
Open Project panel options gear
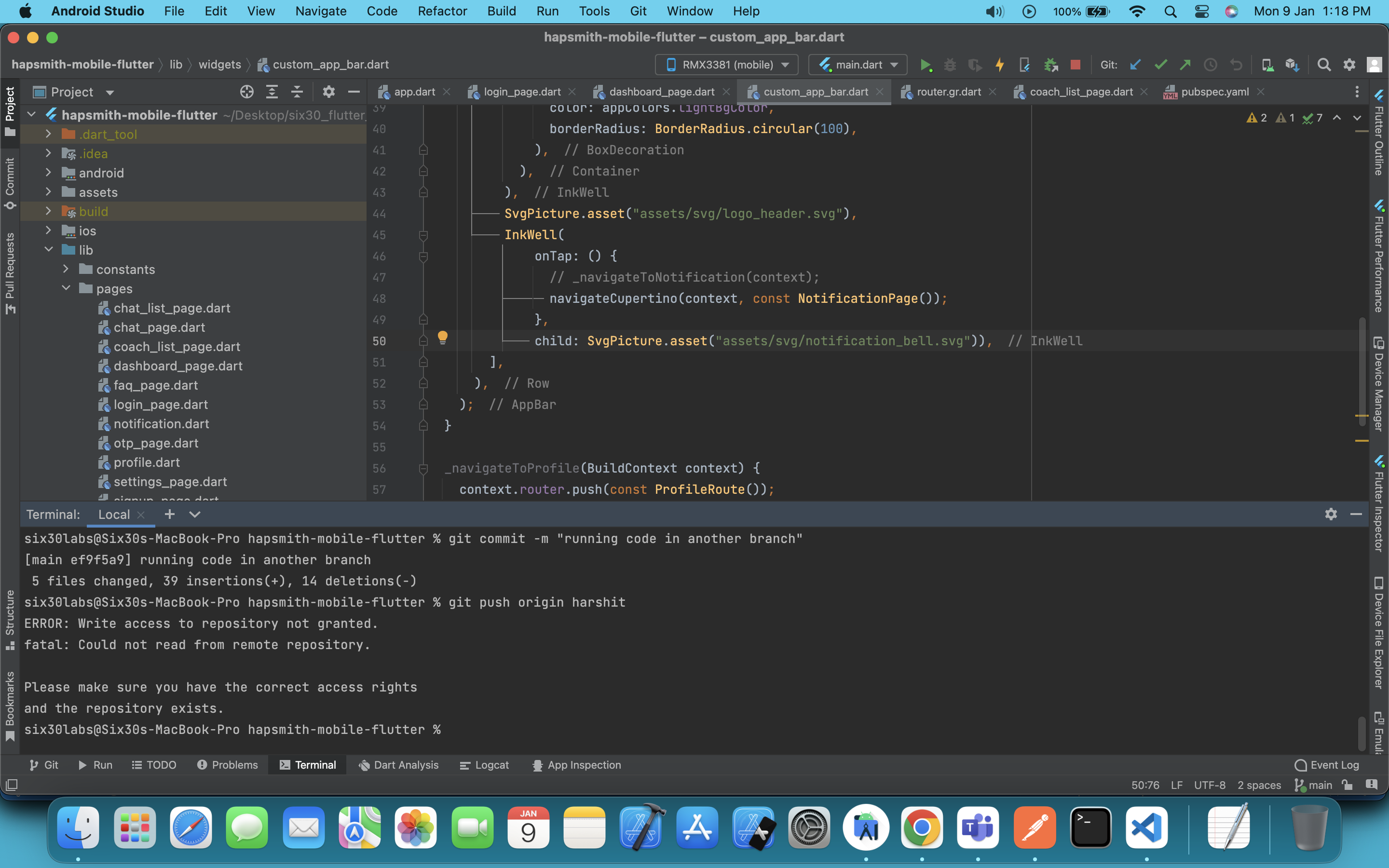point(328,92)
